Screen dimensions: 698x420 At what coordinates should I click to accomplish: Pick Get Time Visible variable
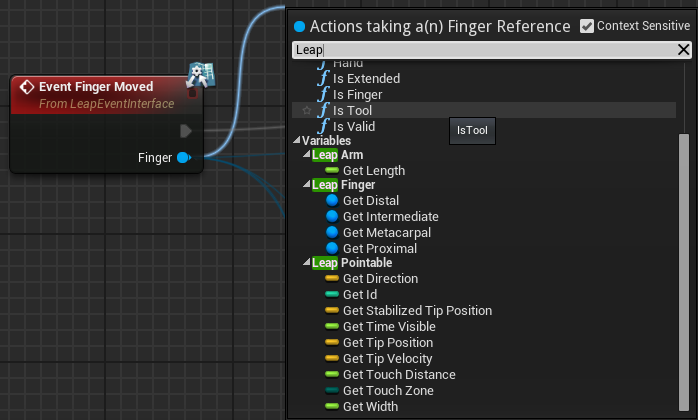point(380,326)
